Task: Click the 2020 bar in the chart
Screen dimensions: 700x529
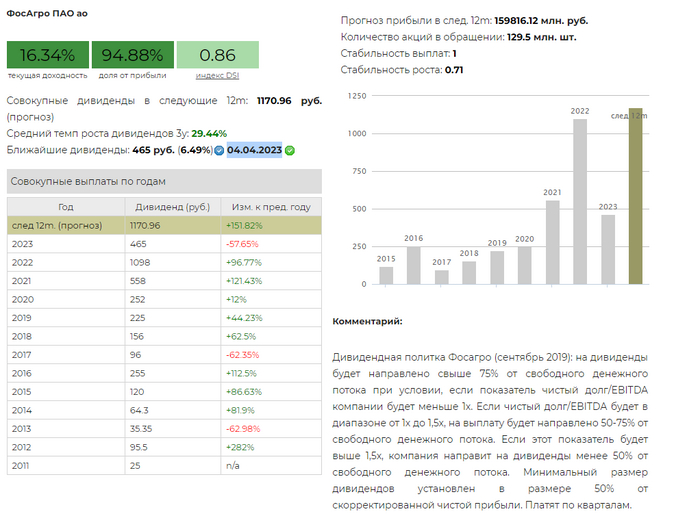Action: [x=525, y=266]
